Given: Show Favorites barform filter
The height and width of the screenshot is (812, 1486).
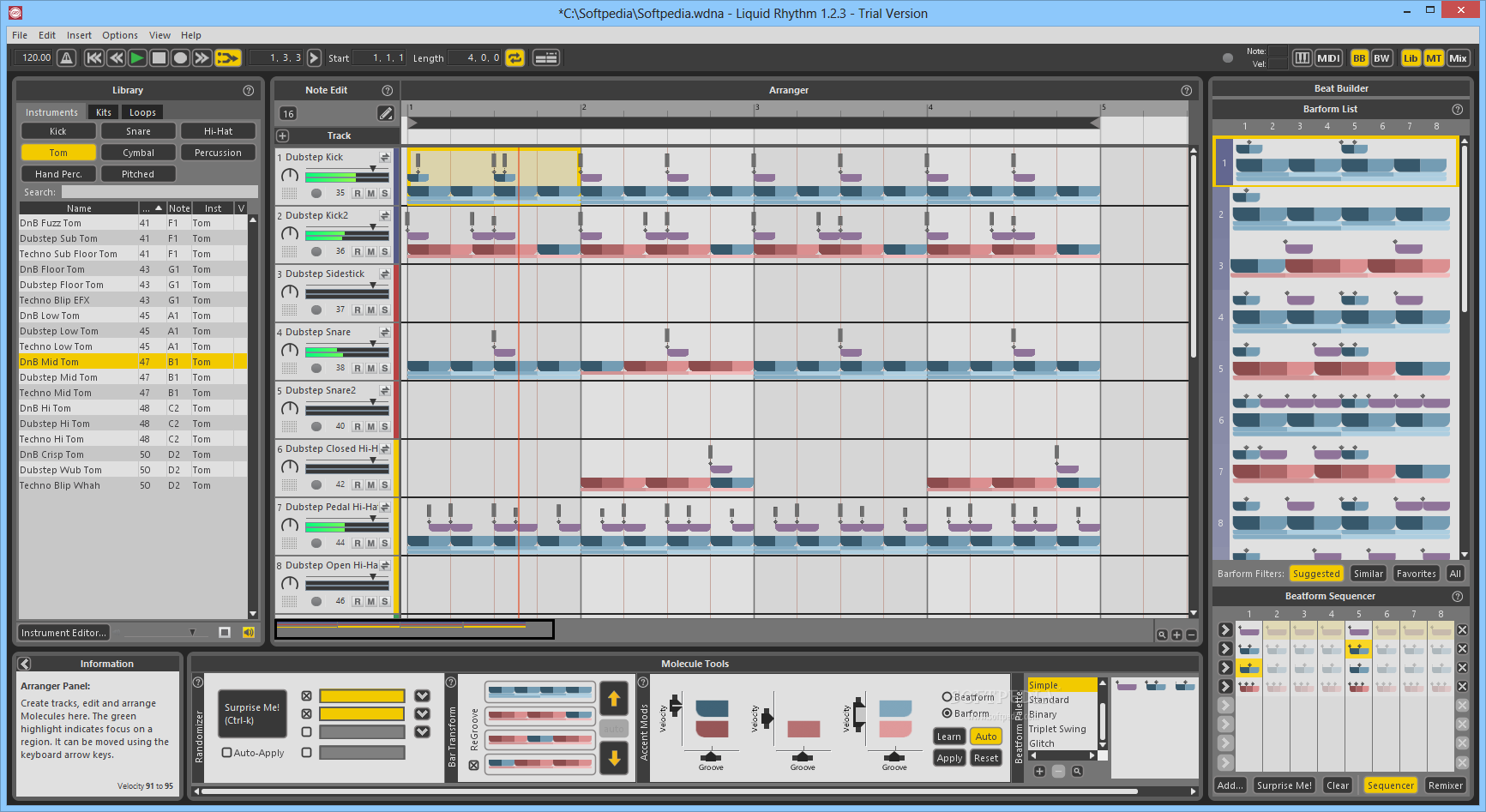Looking at the screenshot, I should 1416,574.
